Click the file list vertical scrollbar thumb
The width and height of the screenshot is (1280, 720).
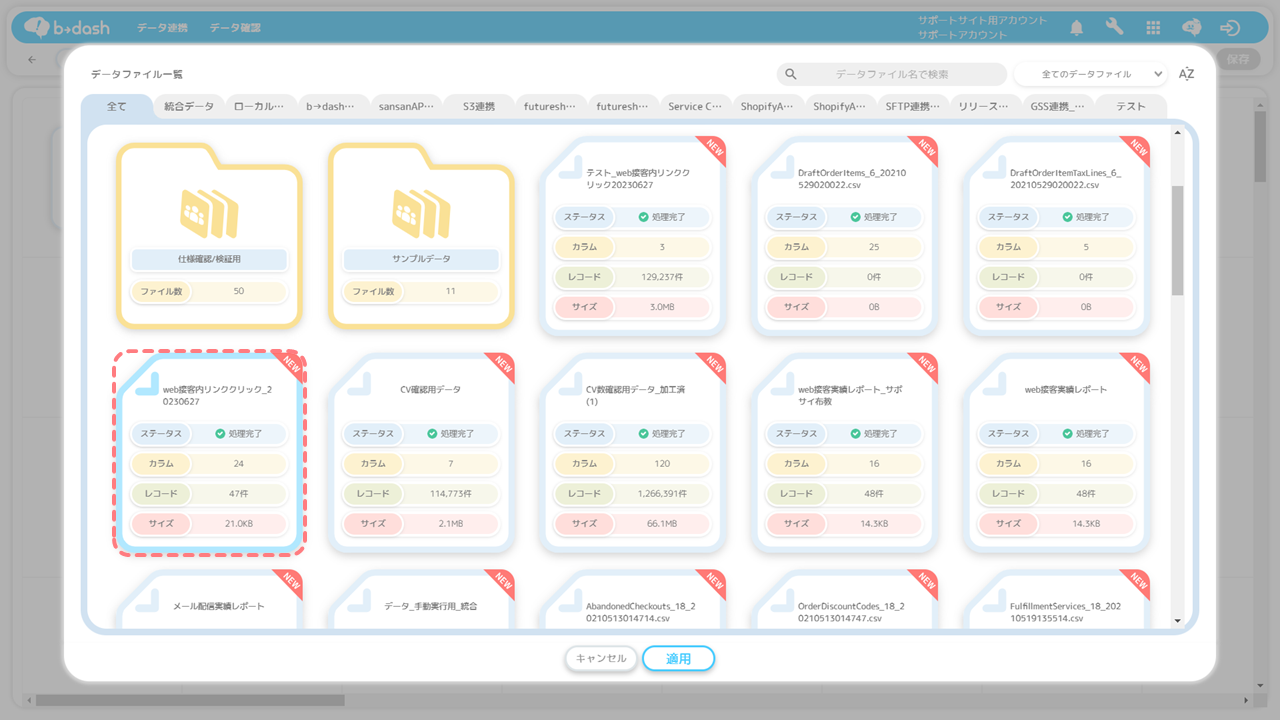(1177, 240)
